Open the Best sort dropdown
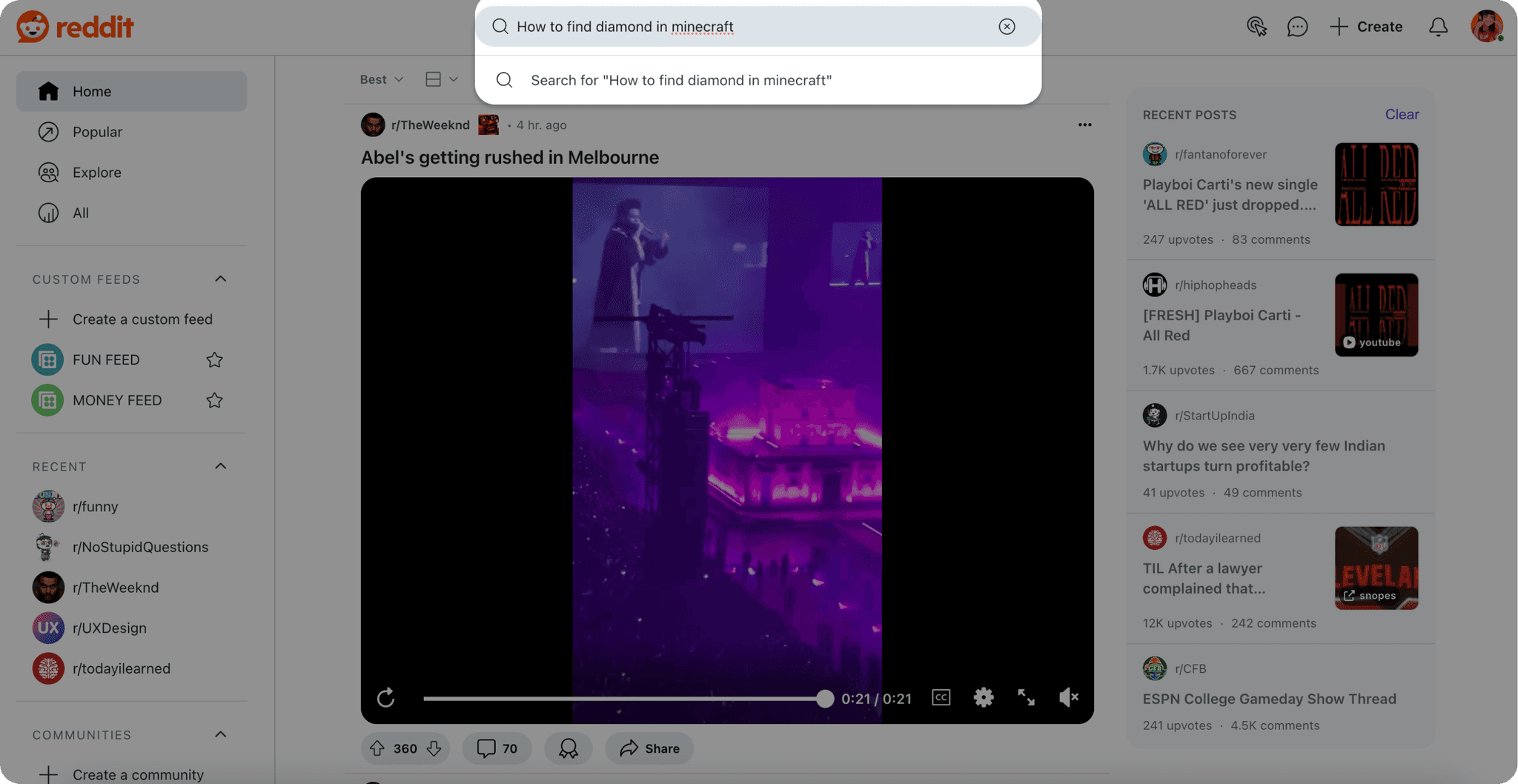Image resolution: width=1518 pixels, height=784 pixels. coord(382,79)
